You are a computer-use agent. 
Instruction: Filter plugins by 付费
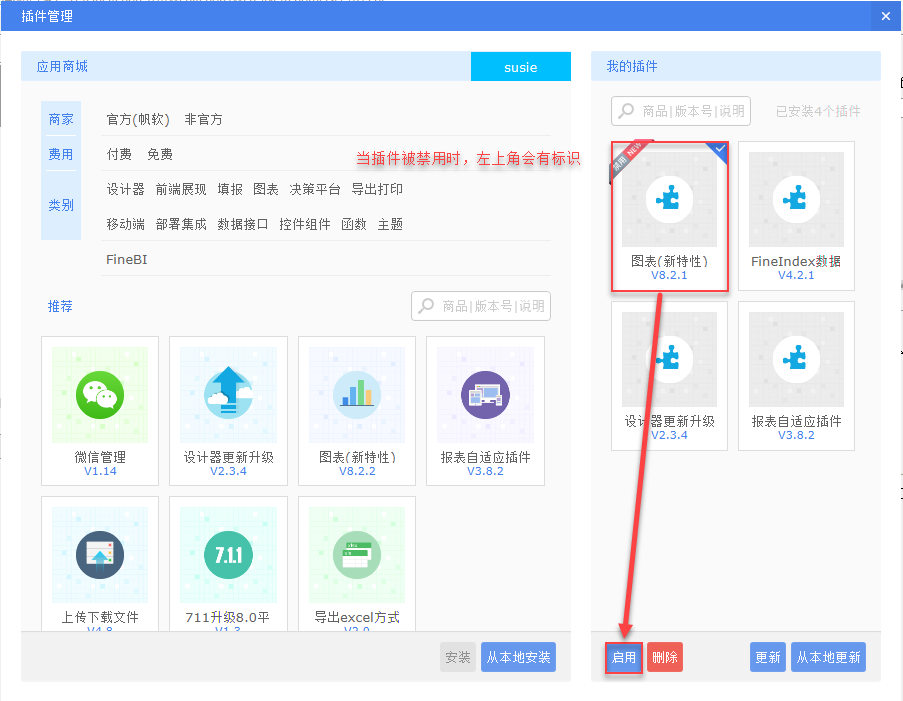[x=119, y=154]
